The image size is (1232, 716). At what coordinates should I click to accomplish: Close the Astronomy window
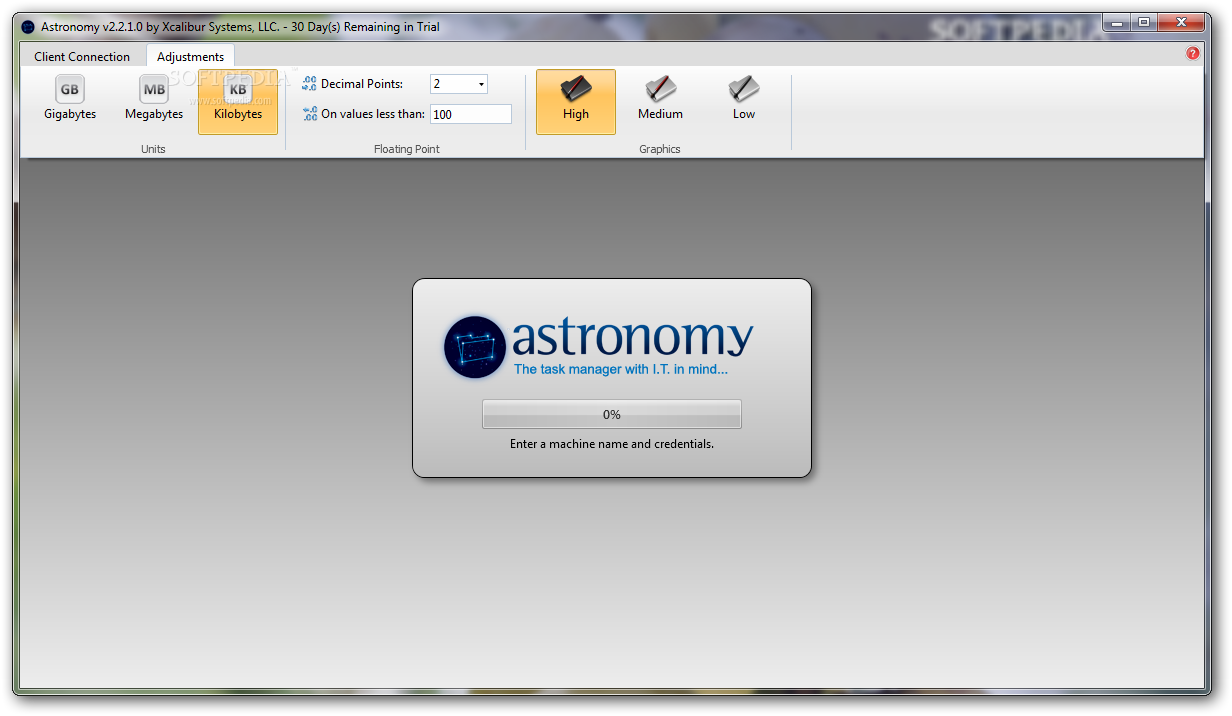pos(1180,21)
